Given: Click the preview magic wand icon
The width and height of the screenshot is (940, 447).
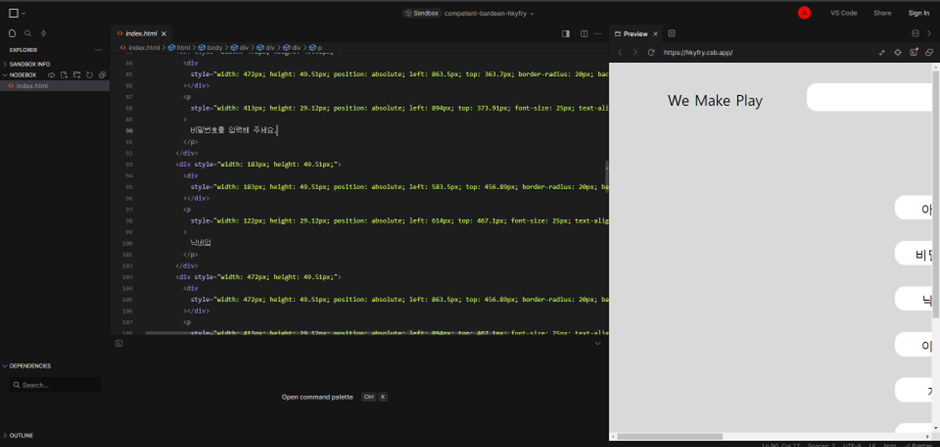Looking at the screenshot, I should 882,53.
